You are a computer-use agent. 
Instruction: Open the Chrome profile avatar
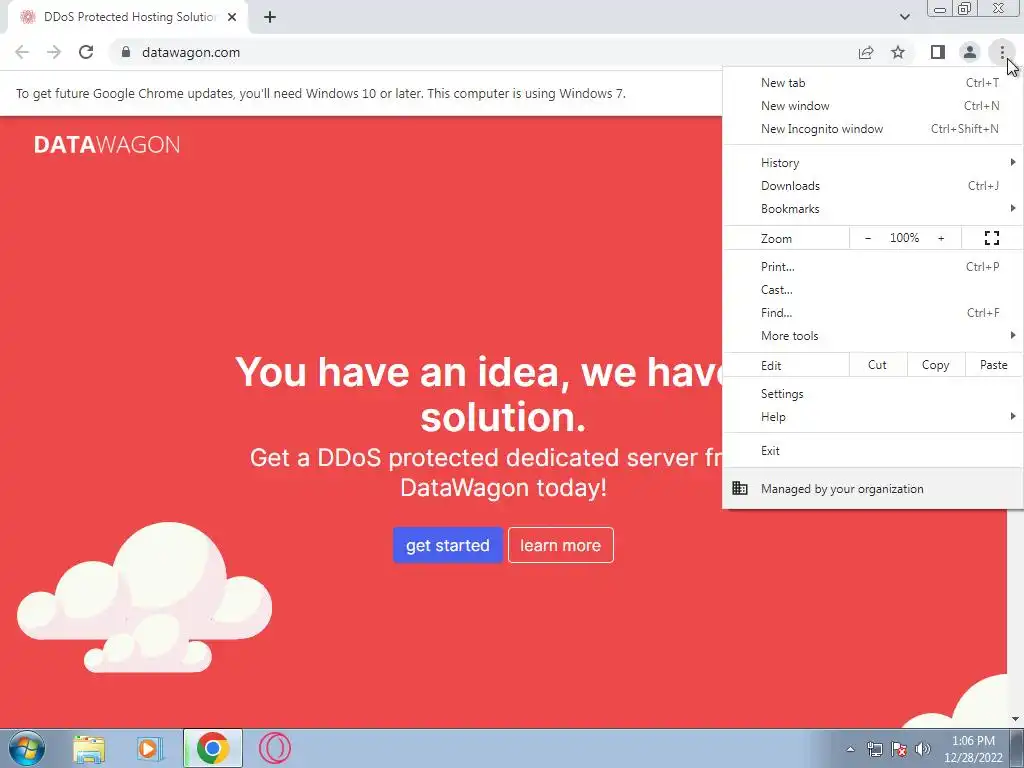(x=970, y=52)
